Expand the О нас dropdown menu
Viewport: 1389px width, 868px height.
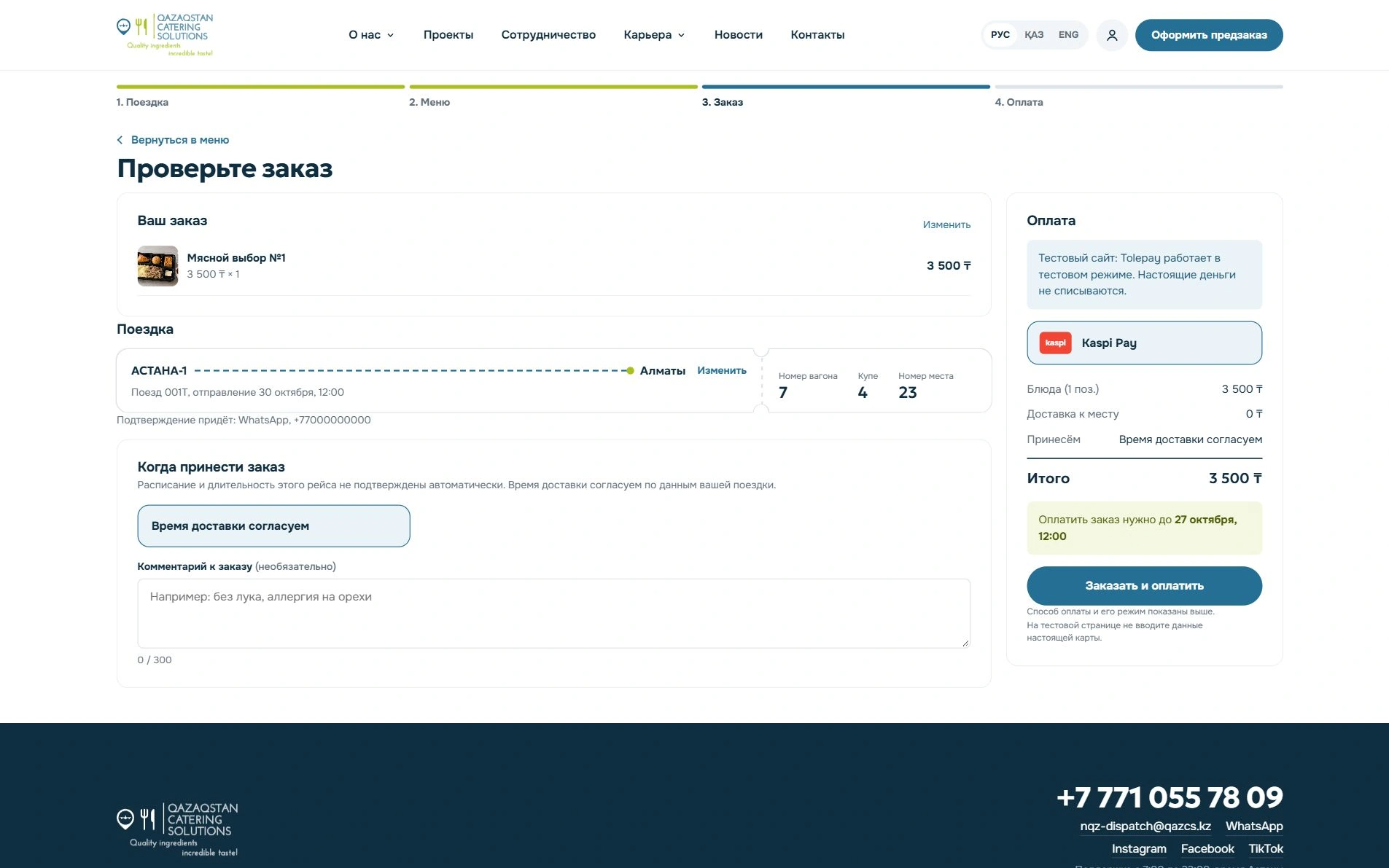371,35
